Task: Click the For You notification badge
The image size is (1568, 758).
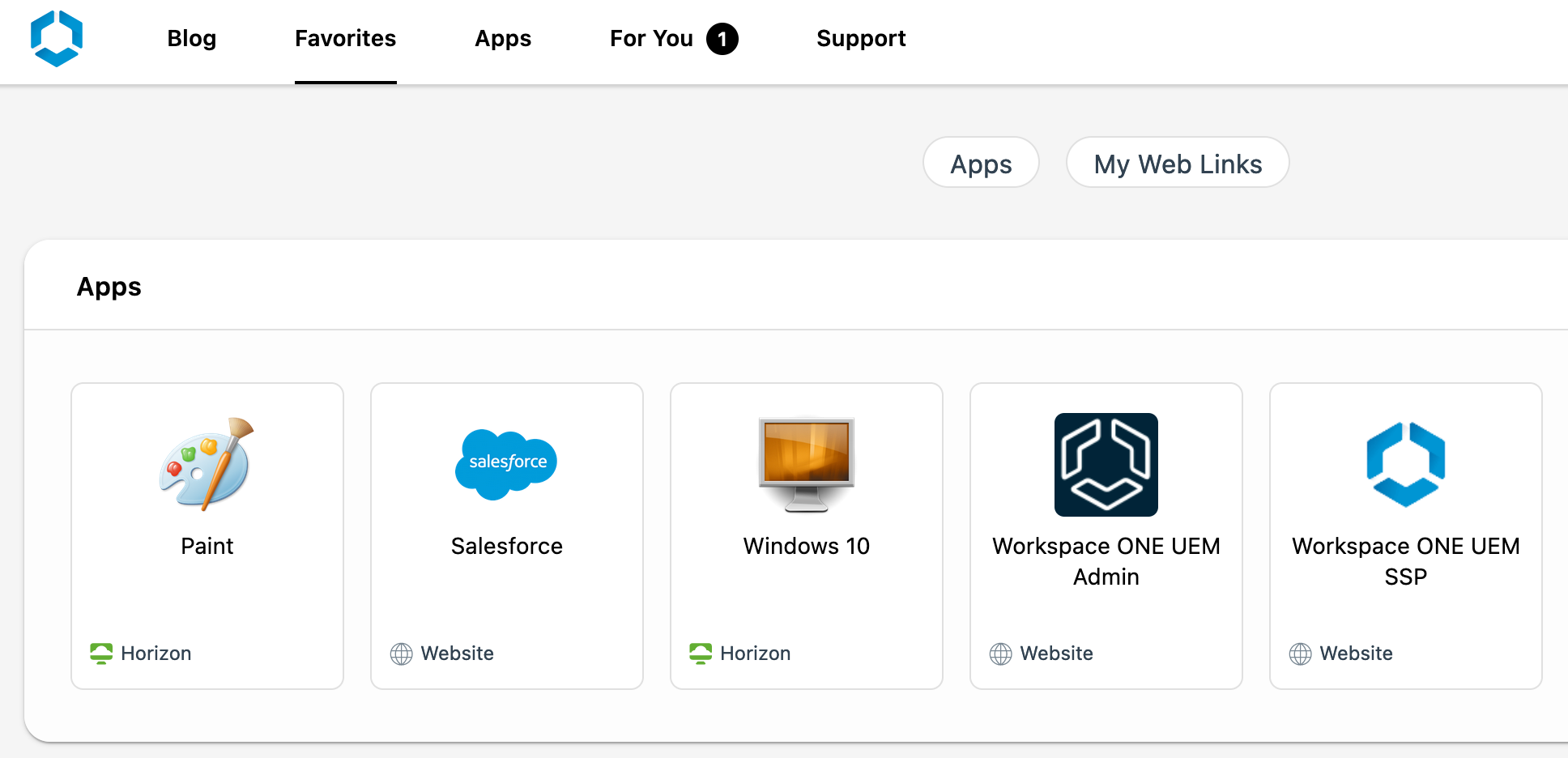Action: pos(722,39)
